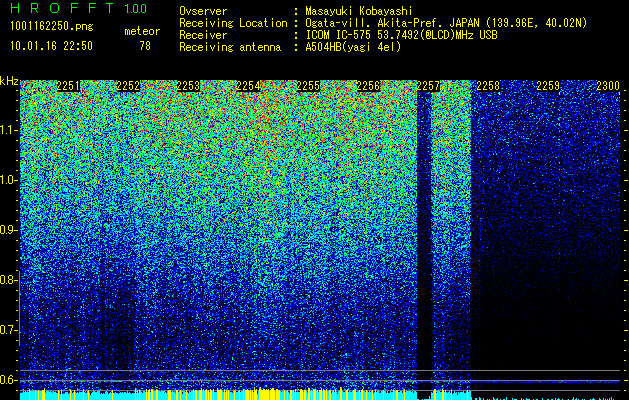This screenshot has height=400, width=629.
Task: Click the HROFFT 1.0.0 title text
Action: [79, 8]
